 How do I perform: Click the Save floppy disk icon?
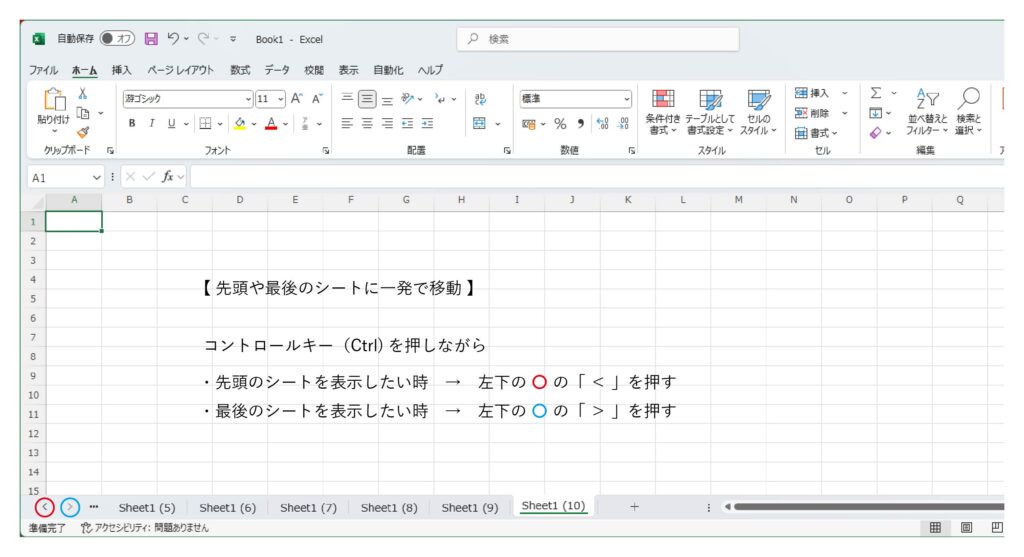coord(151,39)
